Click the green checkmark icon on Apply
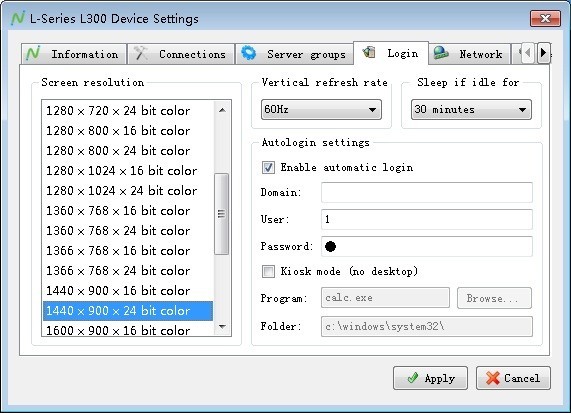 pyautogui.click(x=413, y=378)
